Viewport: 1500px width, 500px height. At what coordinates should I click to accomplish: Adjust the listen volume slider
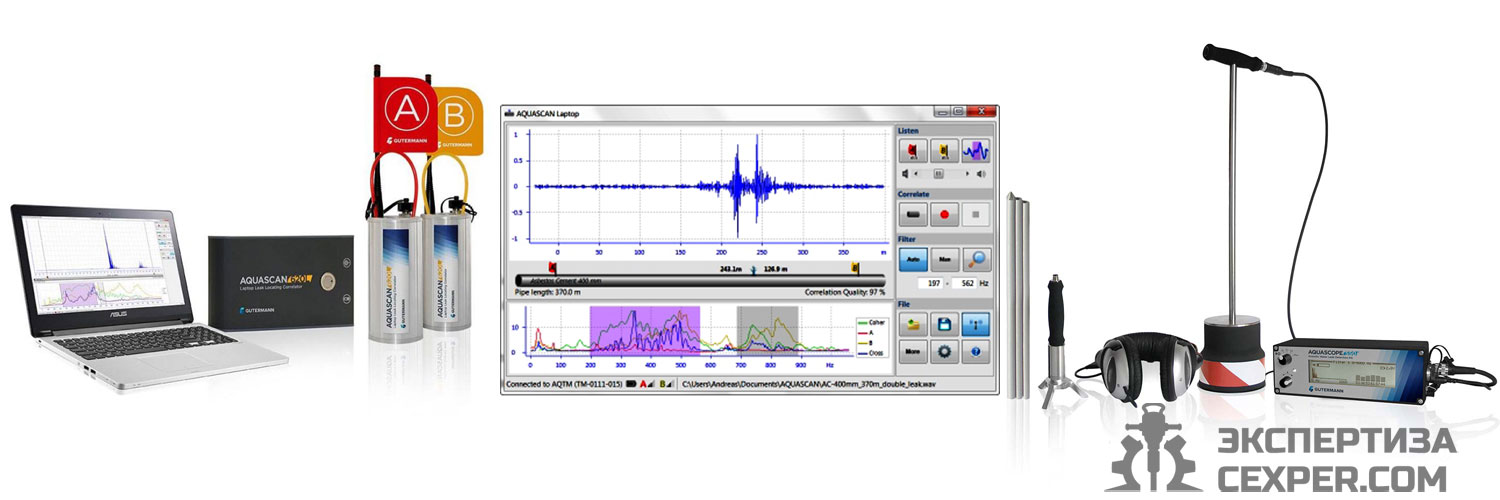941,173
